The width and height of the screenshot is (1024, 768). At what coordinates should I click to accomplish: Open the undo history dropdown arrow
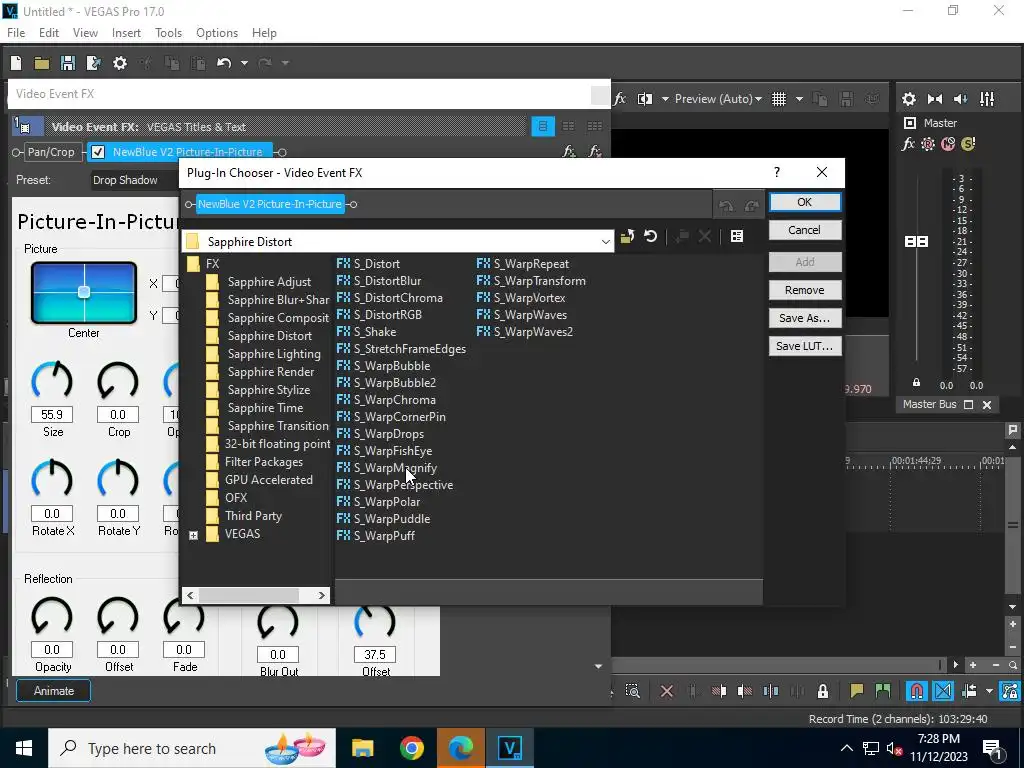tap(244, 63)
